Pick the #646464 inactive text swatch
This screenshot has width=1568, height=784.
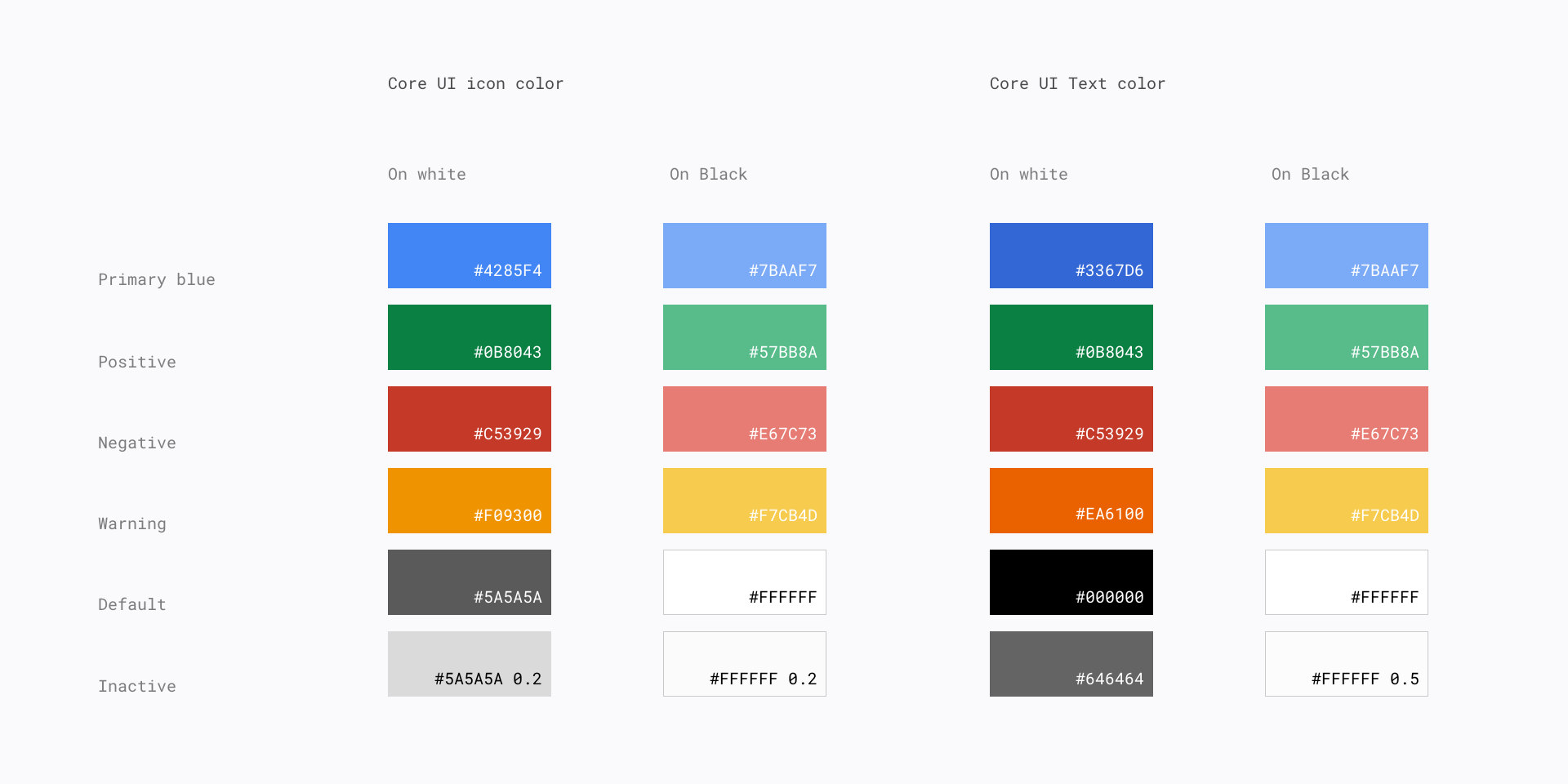point(1071,664)
